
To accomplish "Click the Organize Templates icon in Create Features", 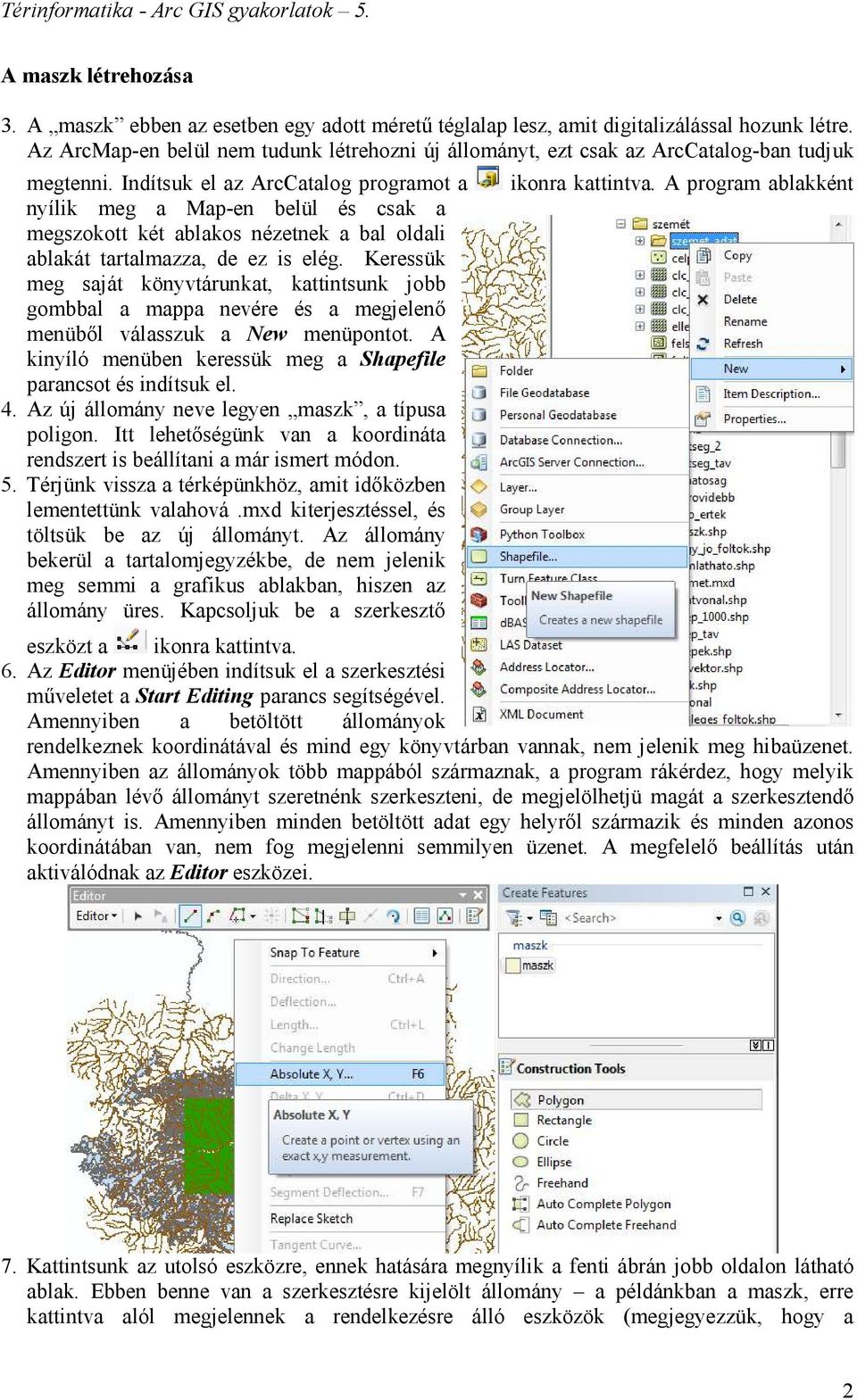I will click(x=548, y=918).
